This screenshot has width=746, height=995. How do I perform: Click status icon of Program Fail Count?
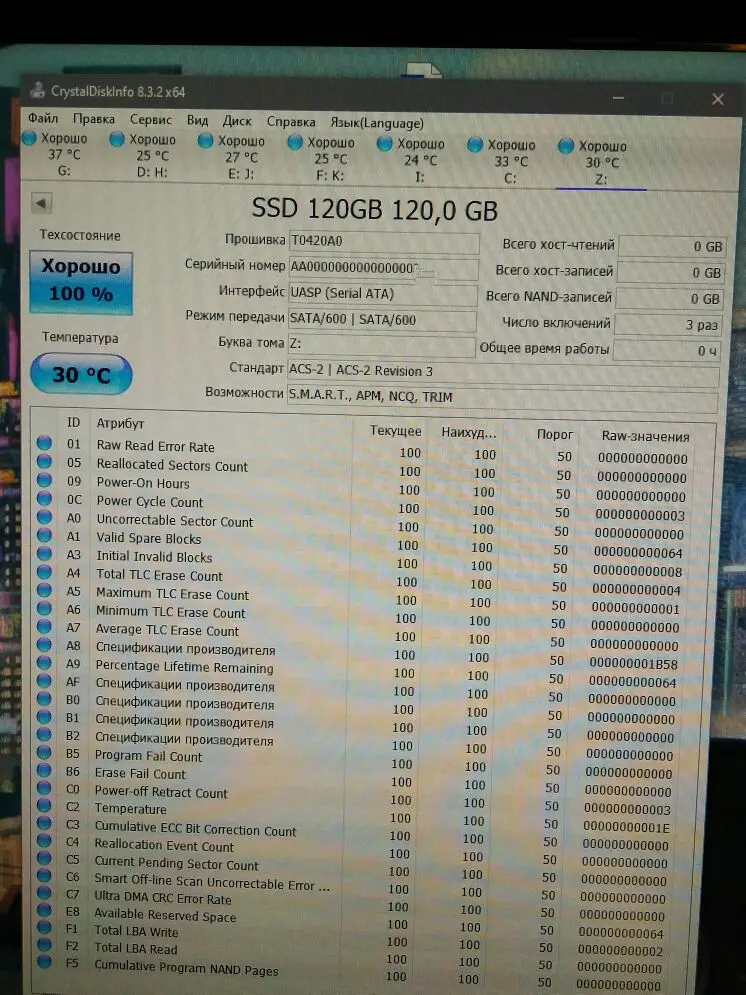pos(44,753)
